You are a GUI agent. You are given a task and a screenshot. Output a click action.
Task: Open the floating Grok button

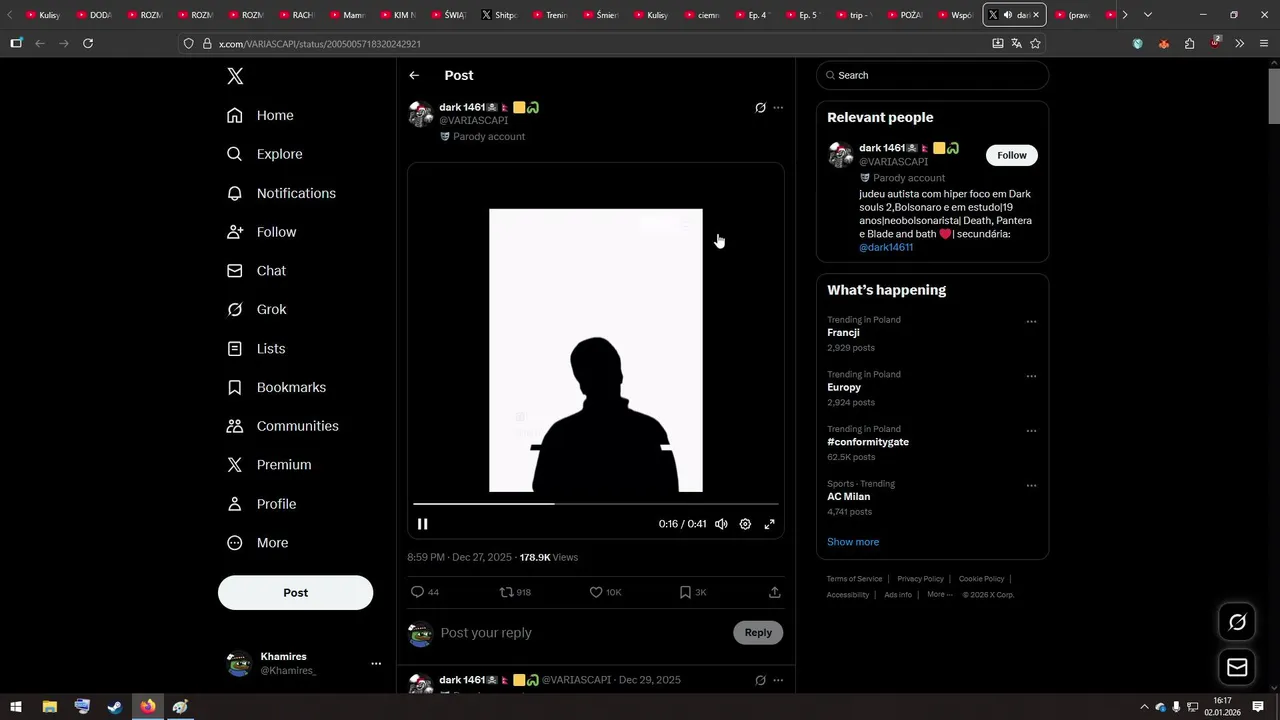click(1237, 622)
